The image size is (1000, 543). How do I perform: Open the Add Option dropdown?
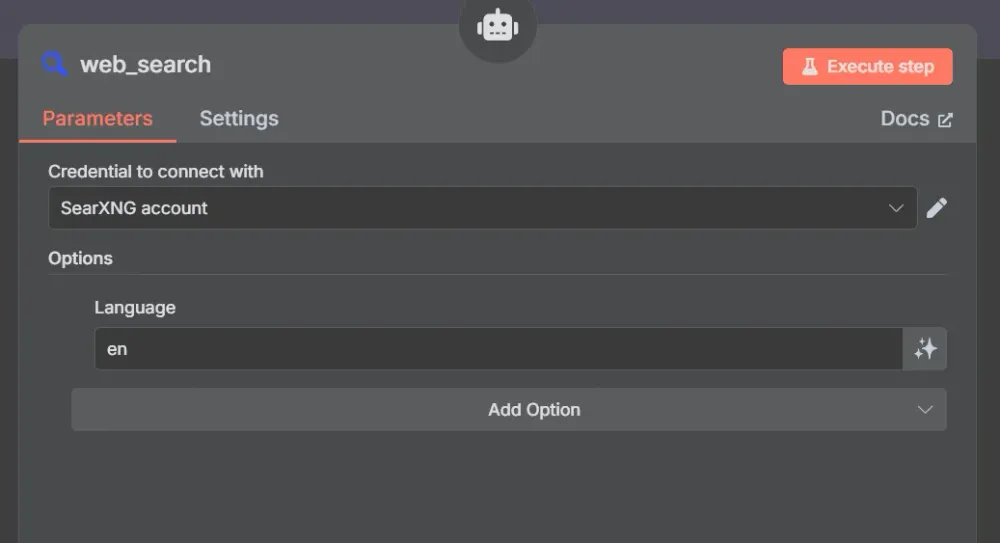click(x=509, y=410)
